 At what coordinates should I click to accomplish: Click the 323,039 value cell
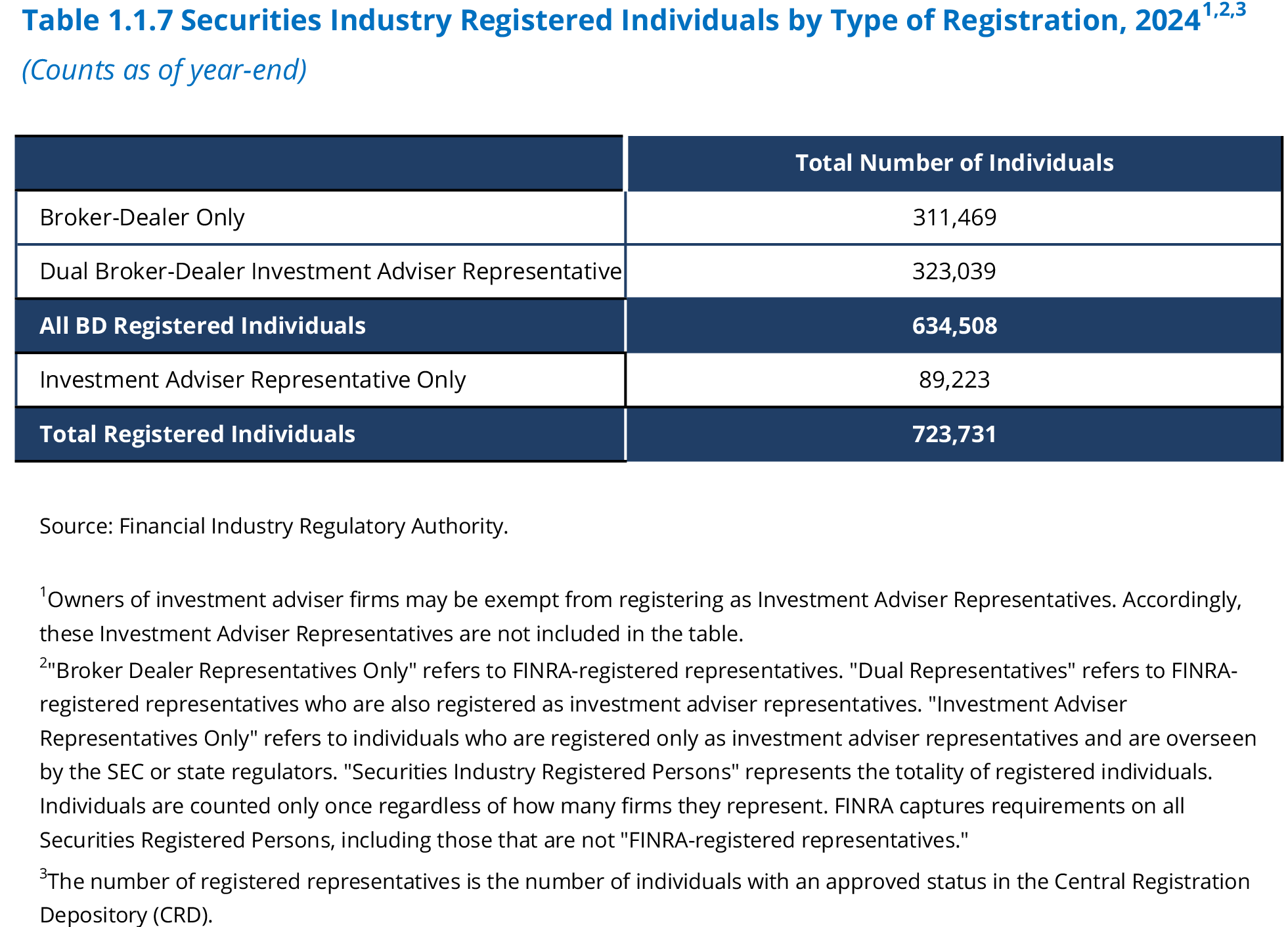click(x=954, y=271)
